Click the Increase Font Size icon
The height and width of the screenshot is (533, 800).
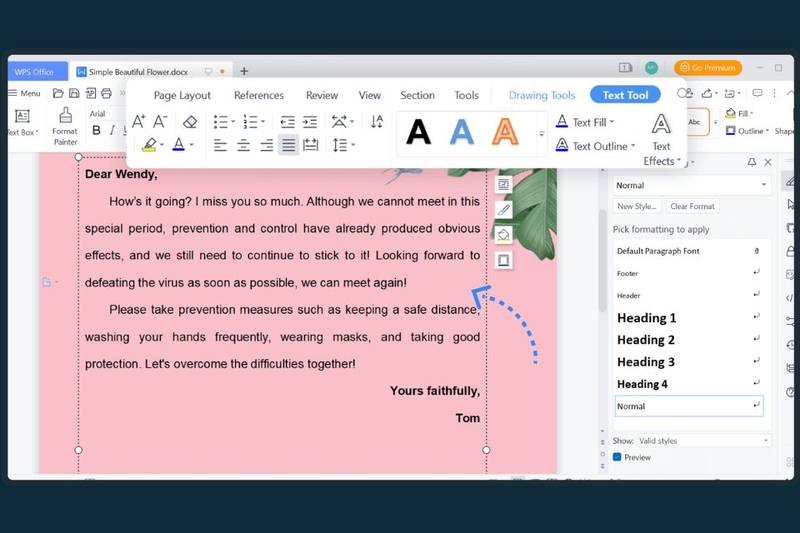[138, 121]
